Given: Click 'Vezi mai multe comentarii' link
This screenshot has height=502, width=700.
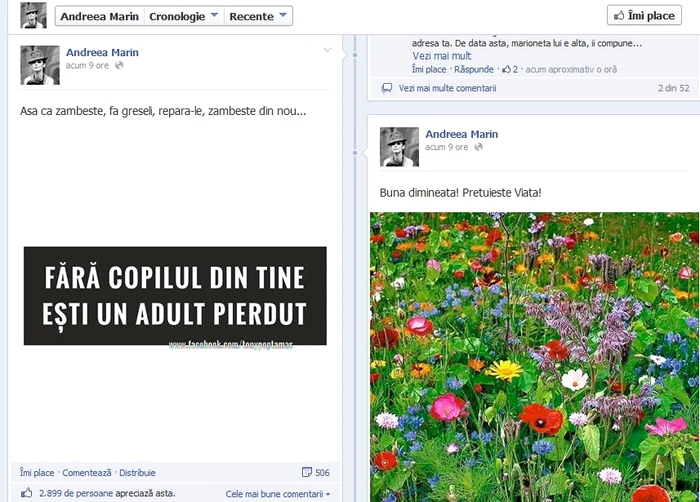Looking at the screenshot, I should pos(447,88).
